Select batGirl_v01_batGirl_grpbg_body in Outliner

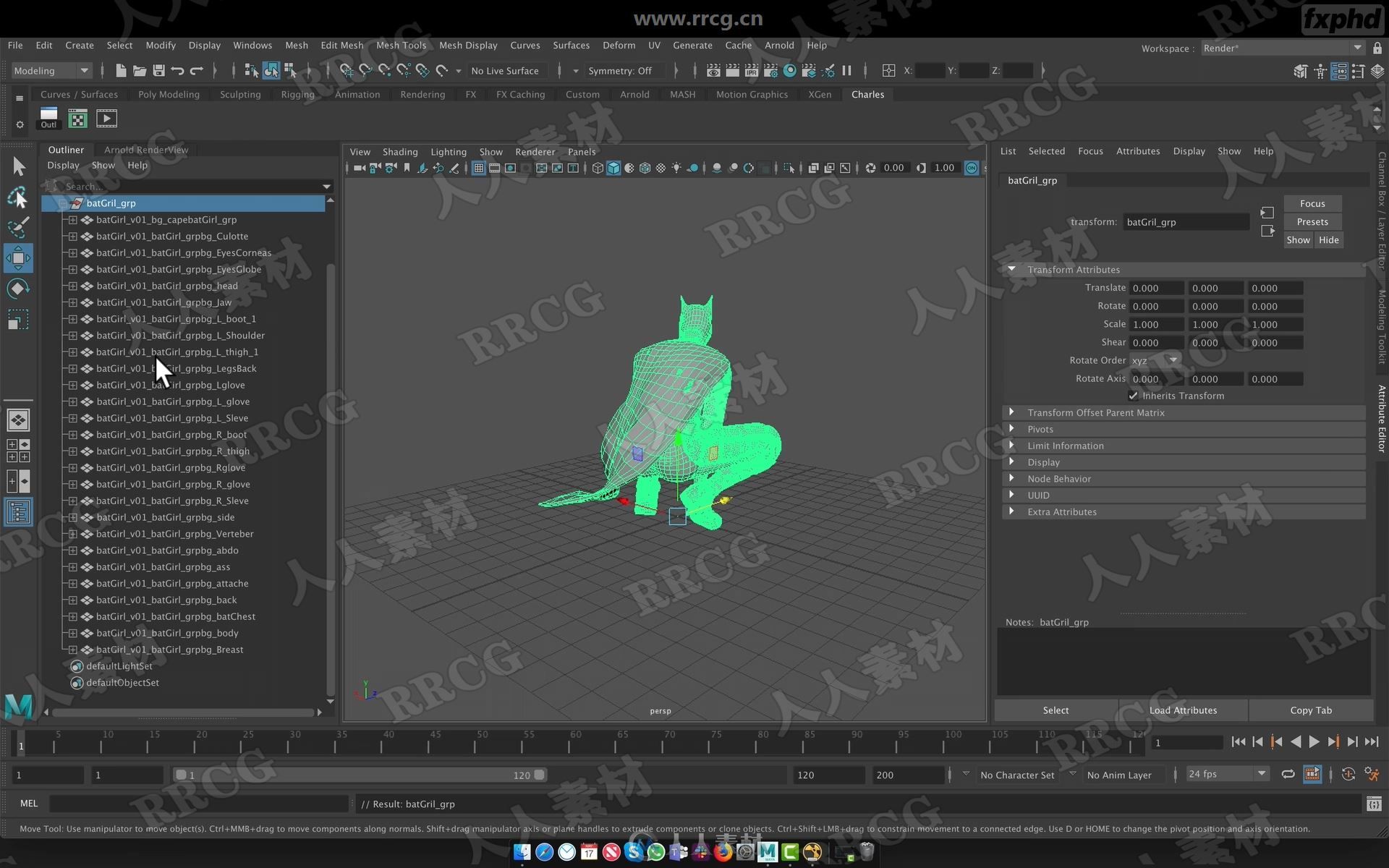tap(167, 633)
